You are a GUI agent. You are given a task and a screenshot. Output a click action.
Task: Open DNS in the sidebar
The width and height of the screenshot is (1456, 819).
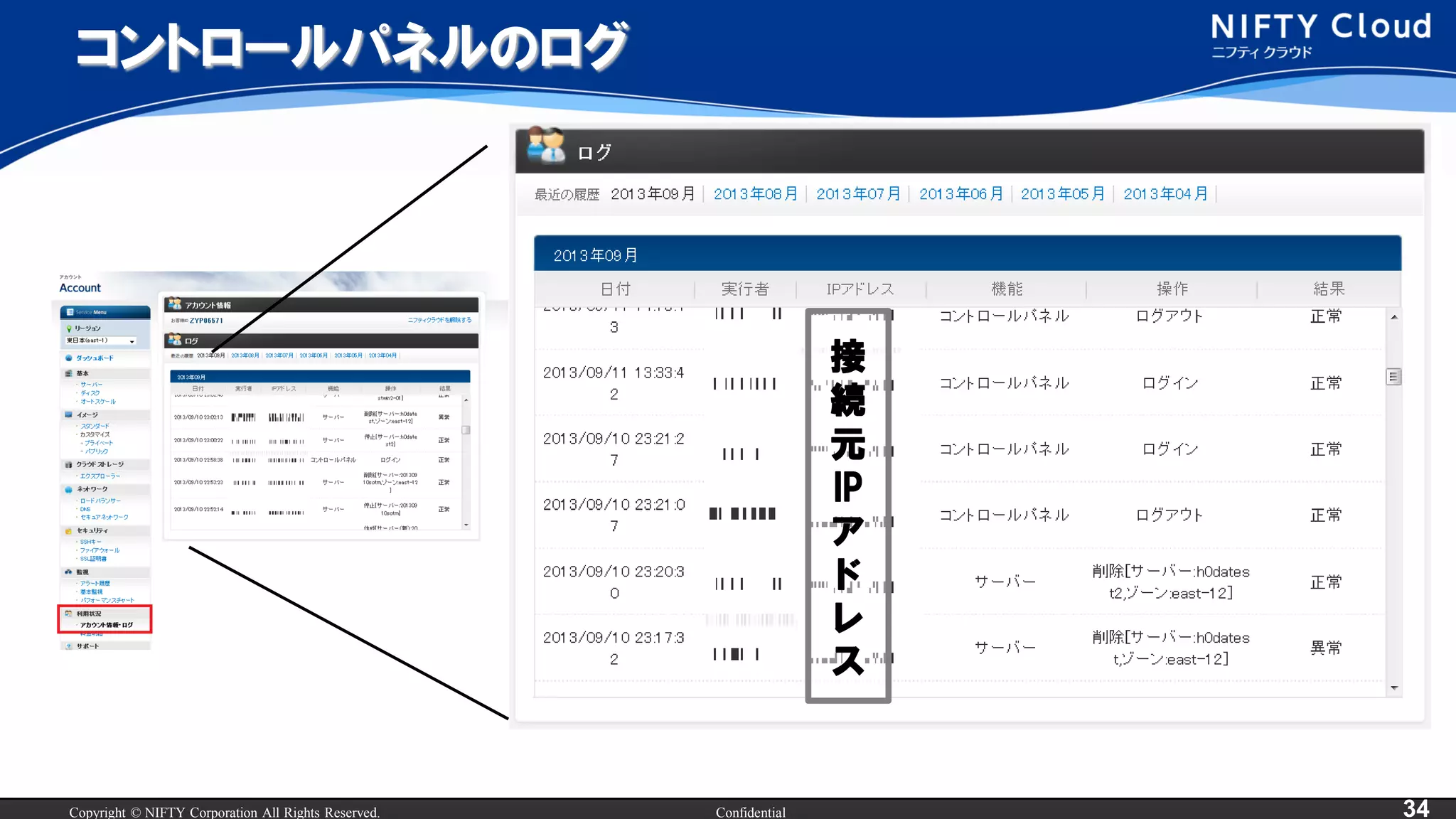[x=85, y=509]
